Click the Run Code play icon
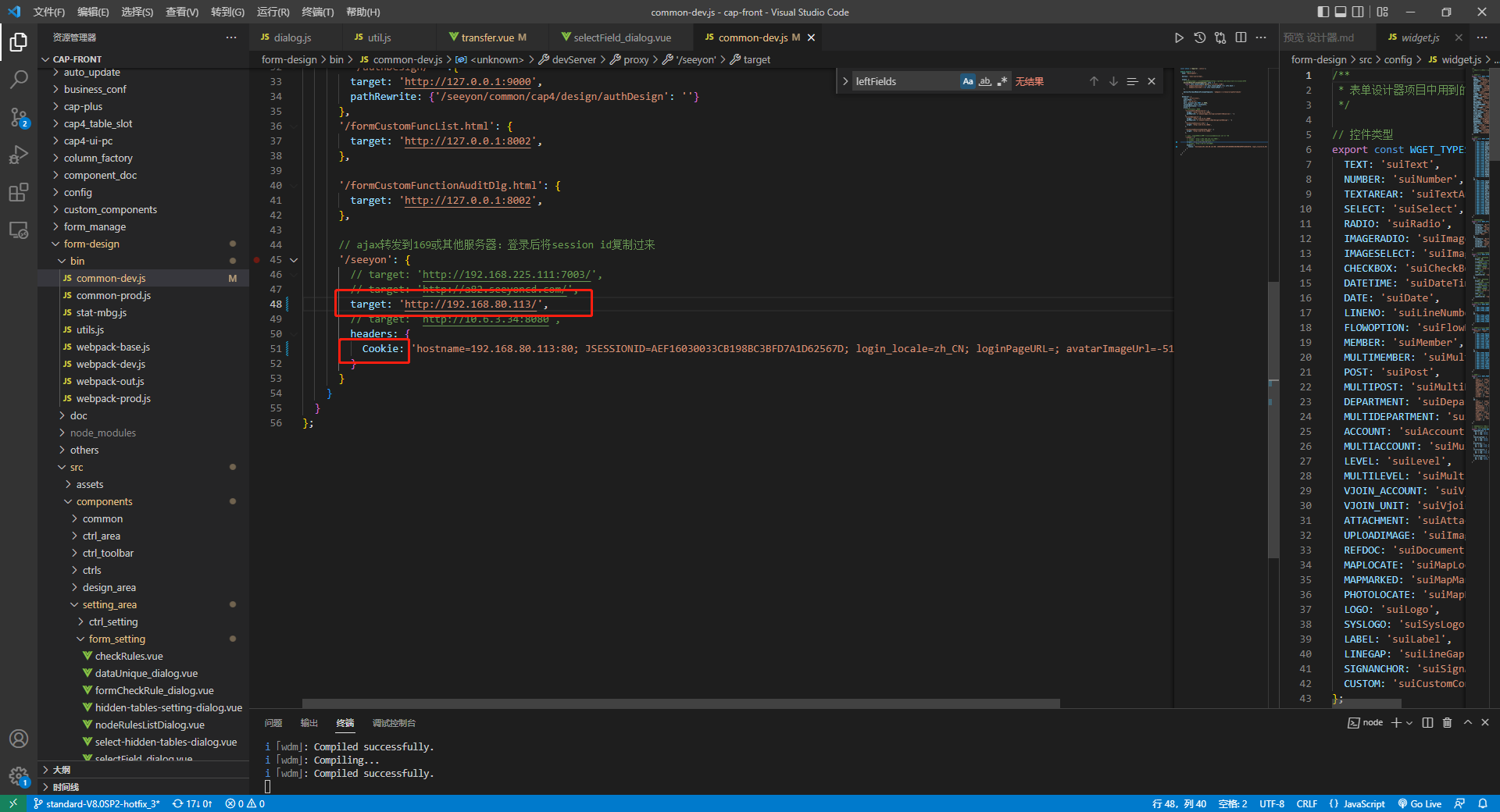This screenshot has width=1500, height=812. click(1179, 37)
